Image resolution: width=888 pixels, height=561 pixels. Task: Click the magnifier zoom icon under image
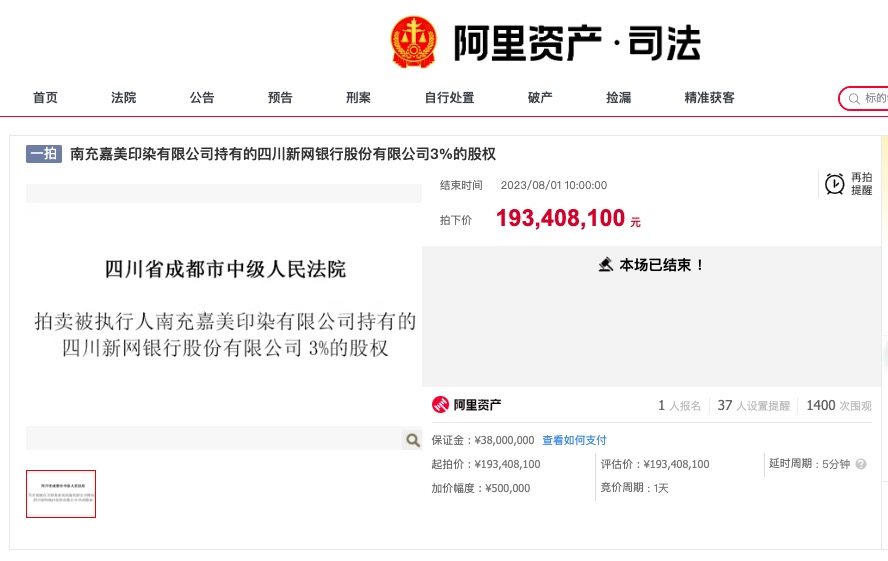point(412,440)
